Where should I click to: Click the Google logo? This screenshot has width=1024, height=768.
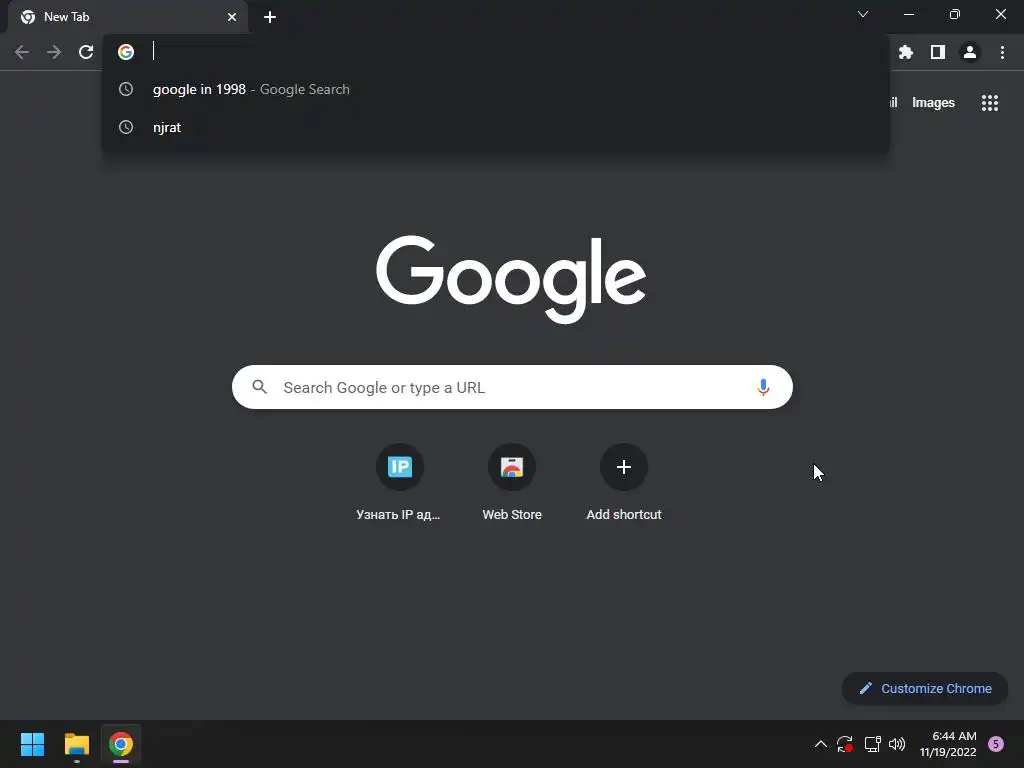point(511,280)
